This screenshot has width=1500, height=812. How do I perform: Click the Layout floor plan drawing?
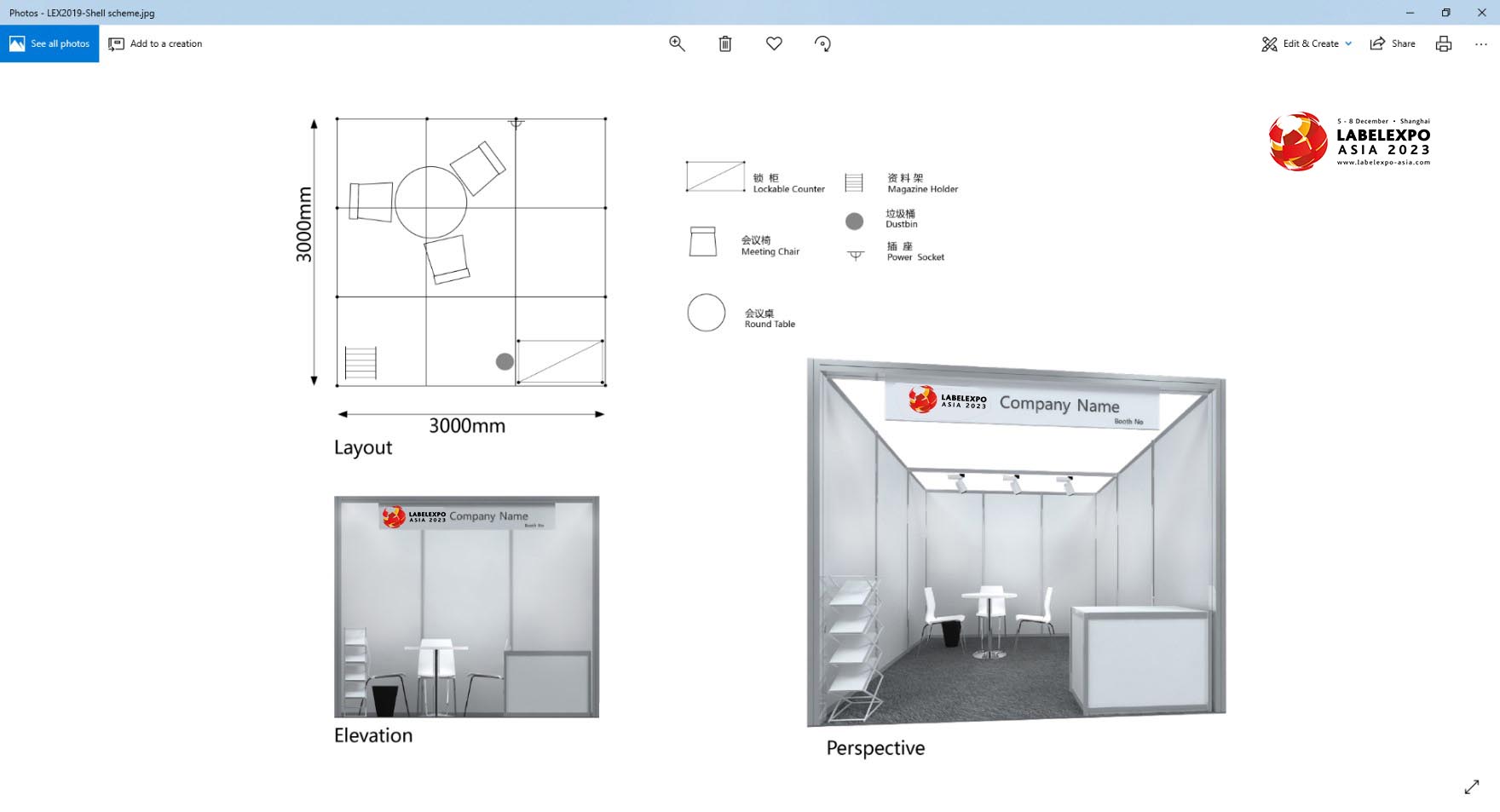(471, 252)
